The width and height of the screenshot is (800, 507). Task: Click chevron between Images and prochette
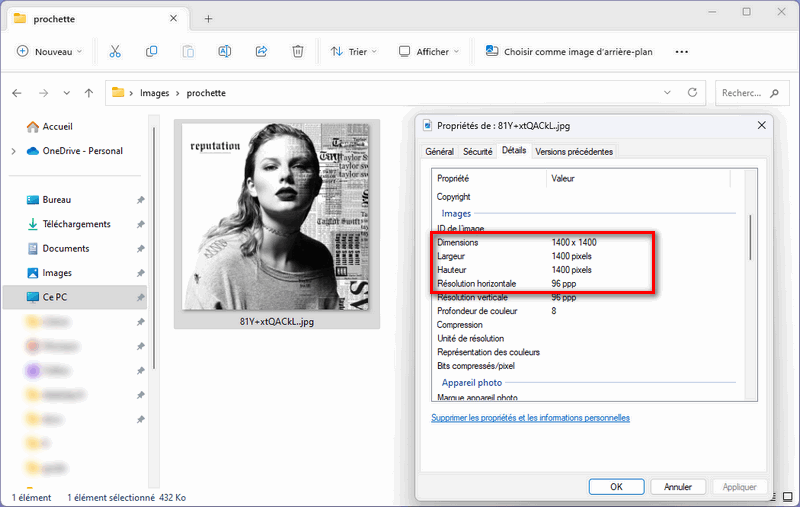178,93
